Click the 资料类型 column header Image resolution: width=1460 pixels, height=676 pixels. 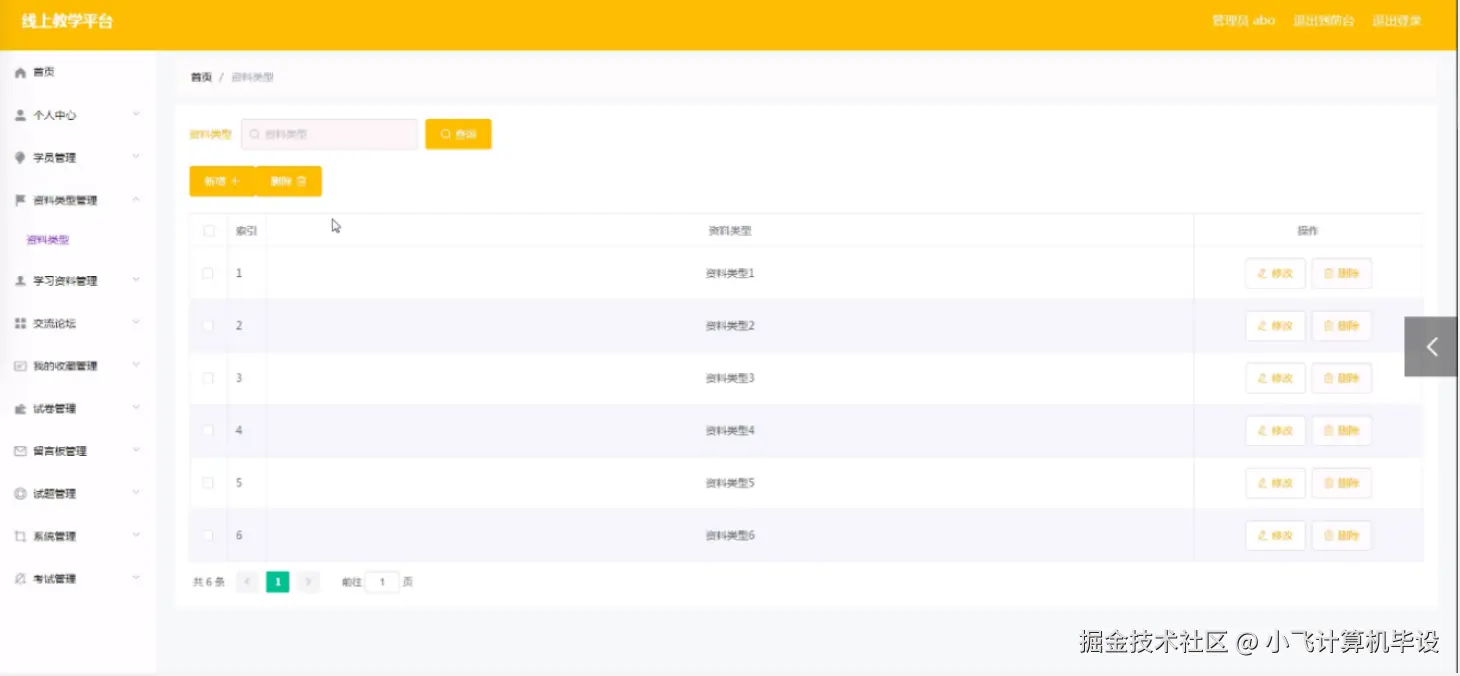tap(730, 231)
